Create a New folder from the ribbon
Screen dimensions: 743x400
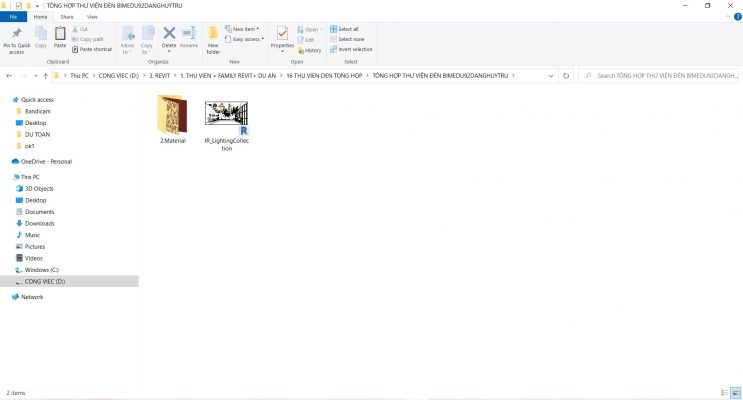coord(213,38)
